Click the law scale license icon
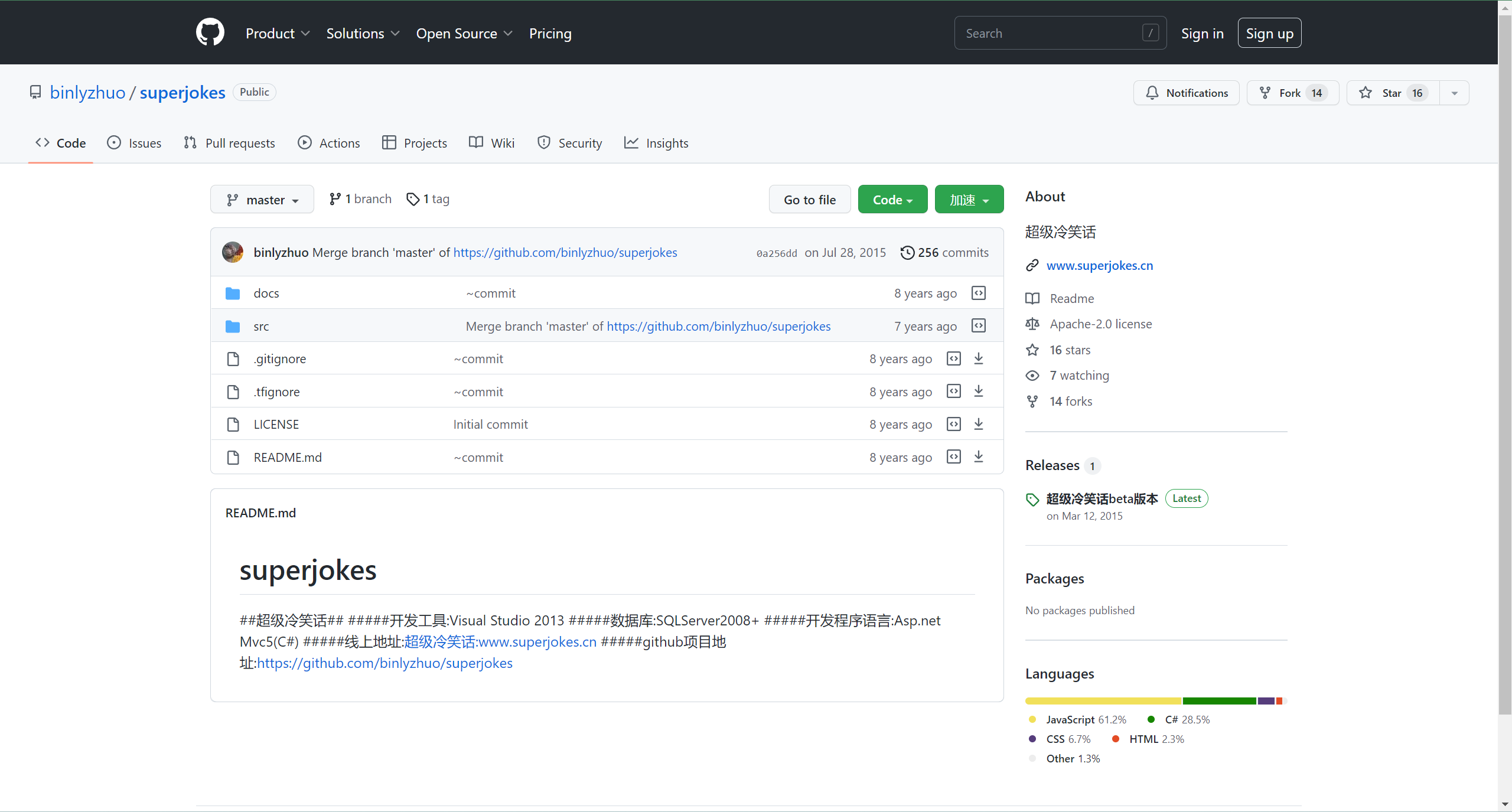 click(1032, 324)
